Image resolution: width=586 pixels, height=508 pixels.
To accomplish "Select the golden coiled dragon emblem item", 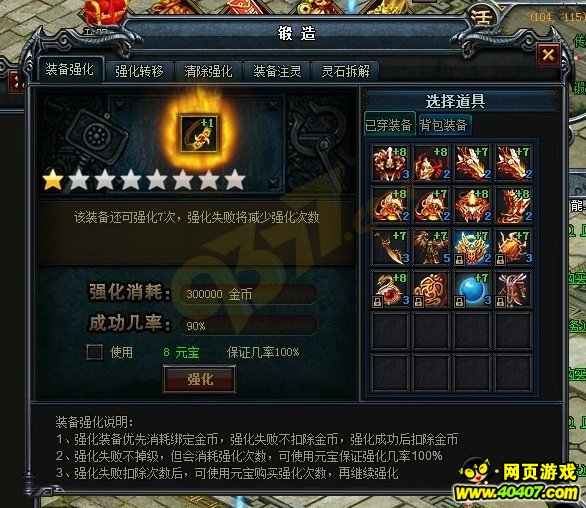I will tap(431, 289).
